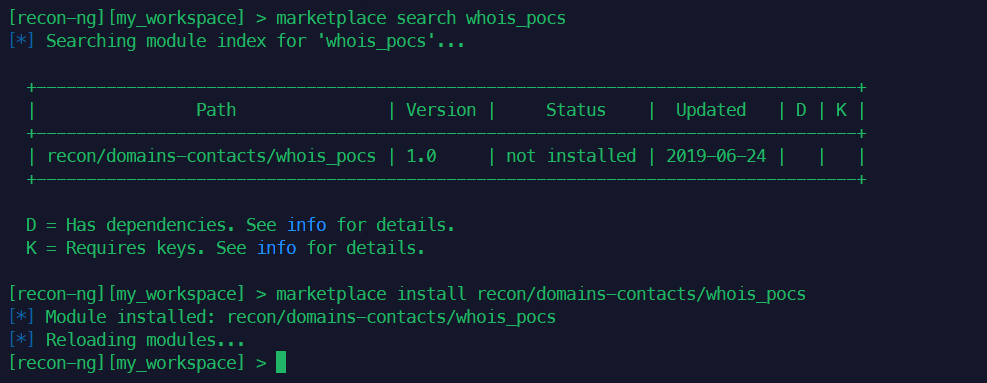
Task: Select the Path column header
Action: tap(216, 110)
